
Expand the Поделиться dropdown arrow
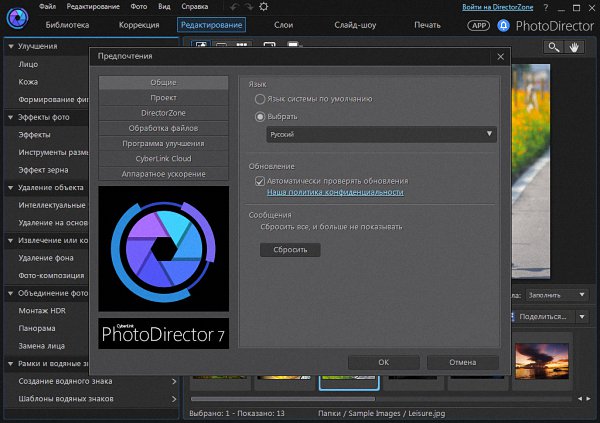[584, 315]
